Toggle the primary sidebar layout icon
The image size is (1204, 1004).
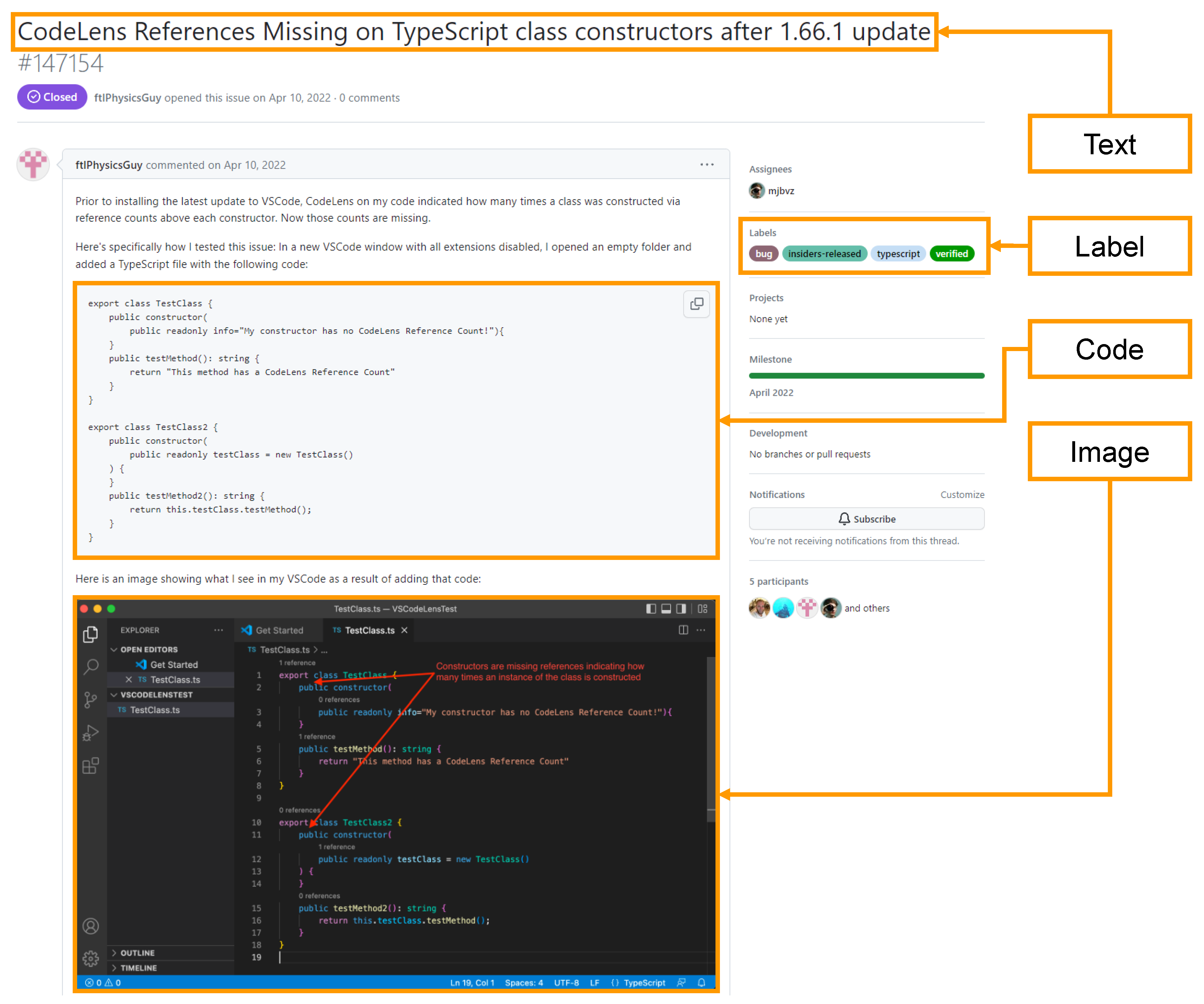click(x=651, y=609)
